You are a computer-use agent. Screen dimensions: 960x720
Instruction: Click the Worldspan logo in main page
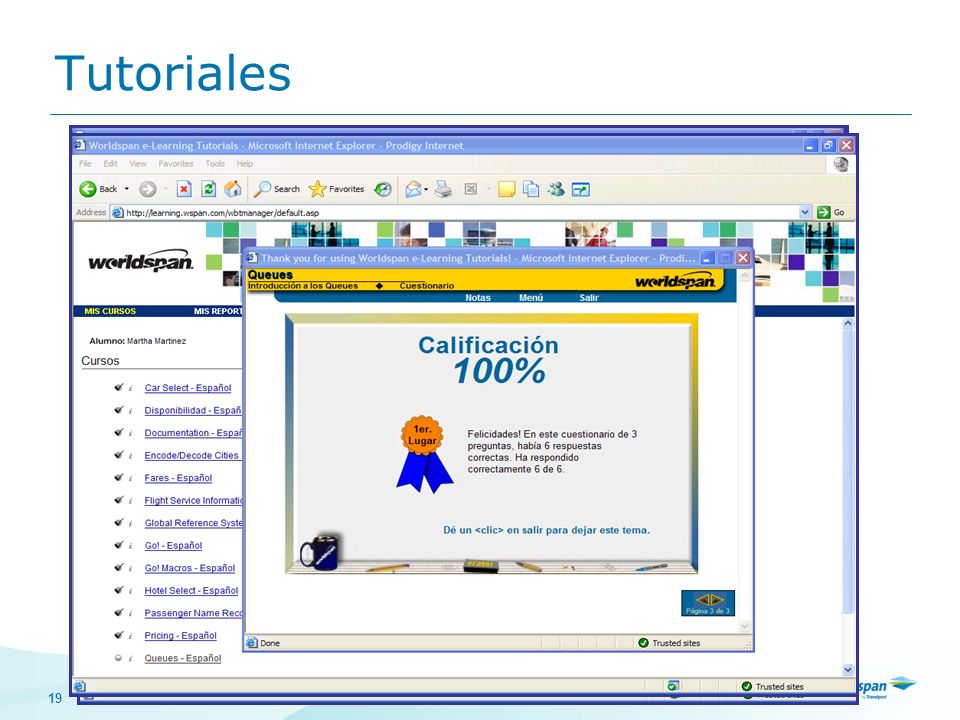point(141,262)
